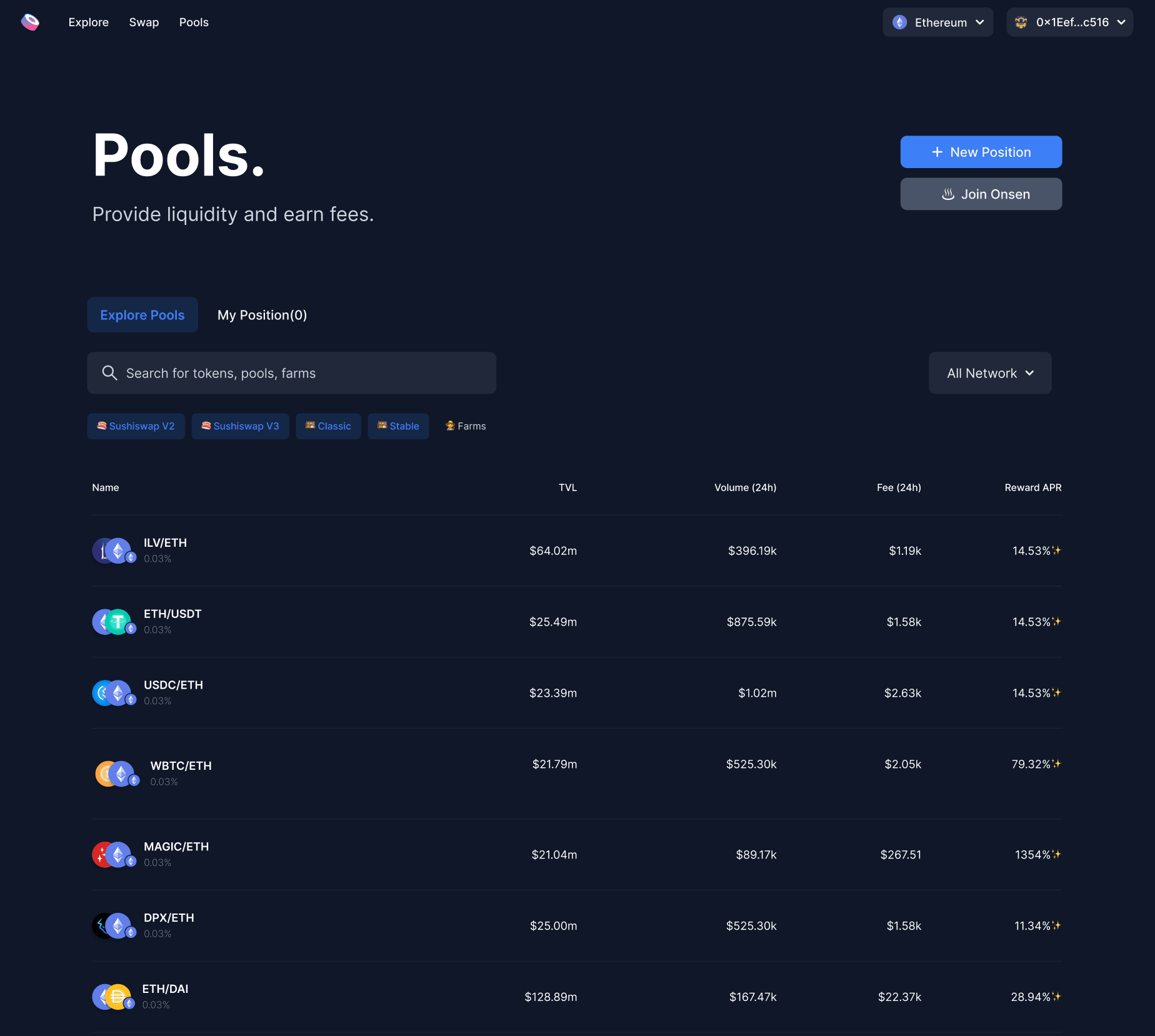The height and width of the screenshot is (1036, 1155).
Task: Open the MAGIC/ETH pool name
Action: 176,847
